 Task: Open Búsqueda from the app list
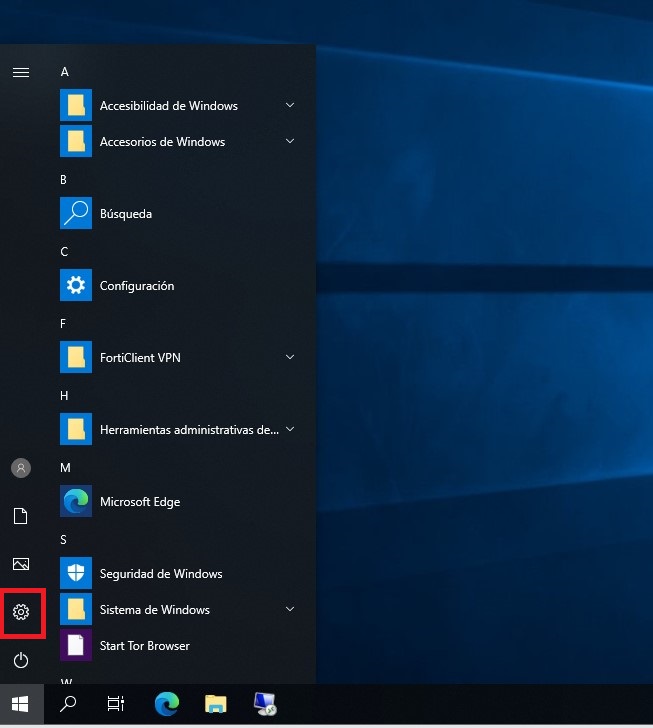(x=125, y=214)
